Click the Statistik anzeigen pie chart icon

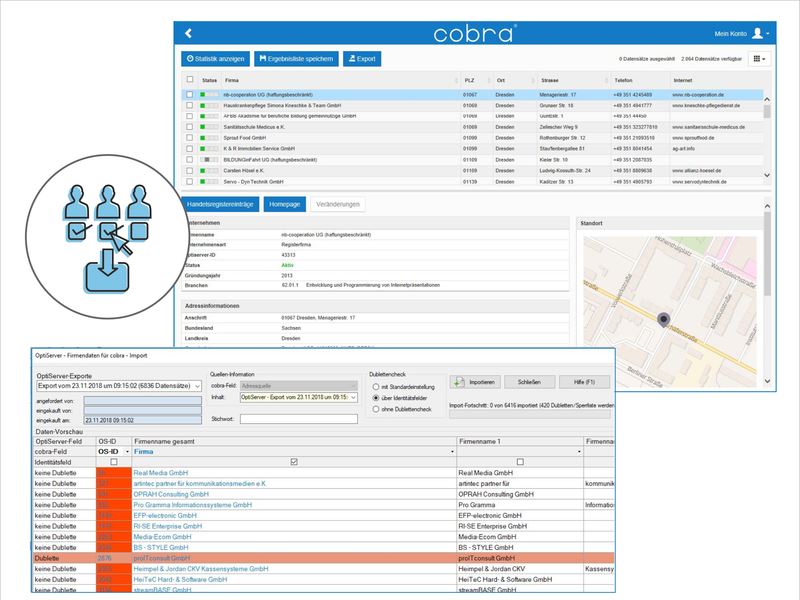(x=190, y=58)
